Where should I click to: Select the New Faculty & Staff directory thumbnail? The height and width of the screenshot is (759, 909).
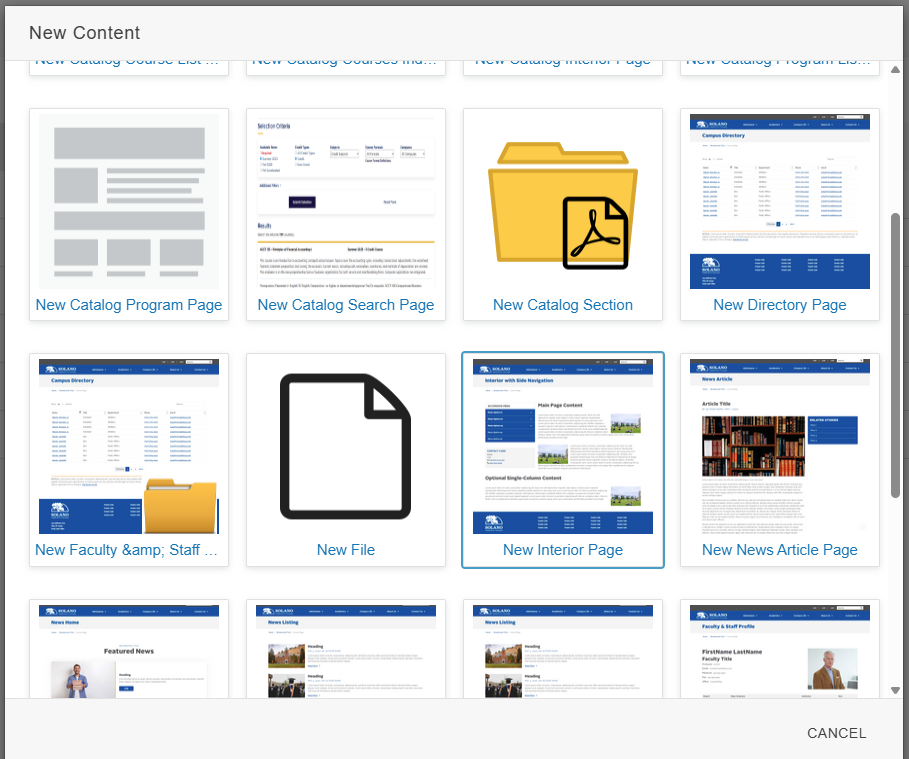[129, 446]
